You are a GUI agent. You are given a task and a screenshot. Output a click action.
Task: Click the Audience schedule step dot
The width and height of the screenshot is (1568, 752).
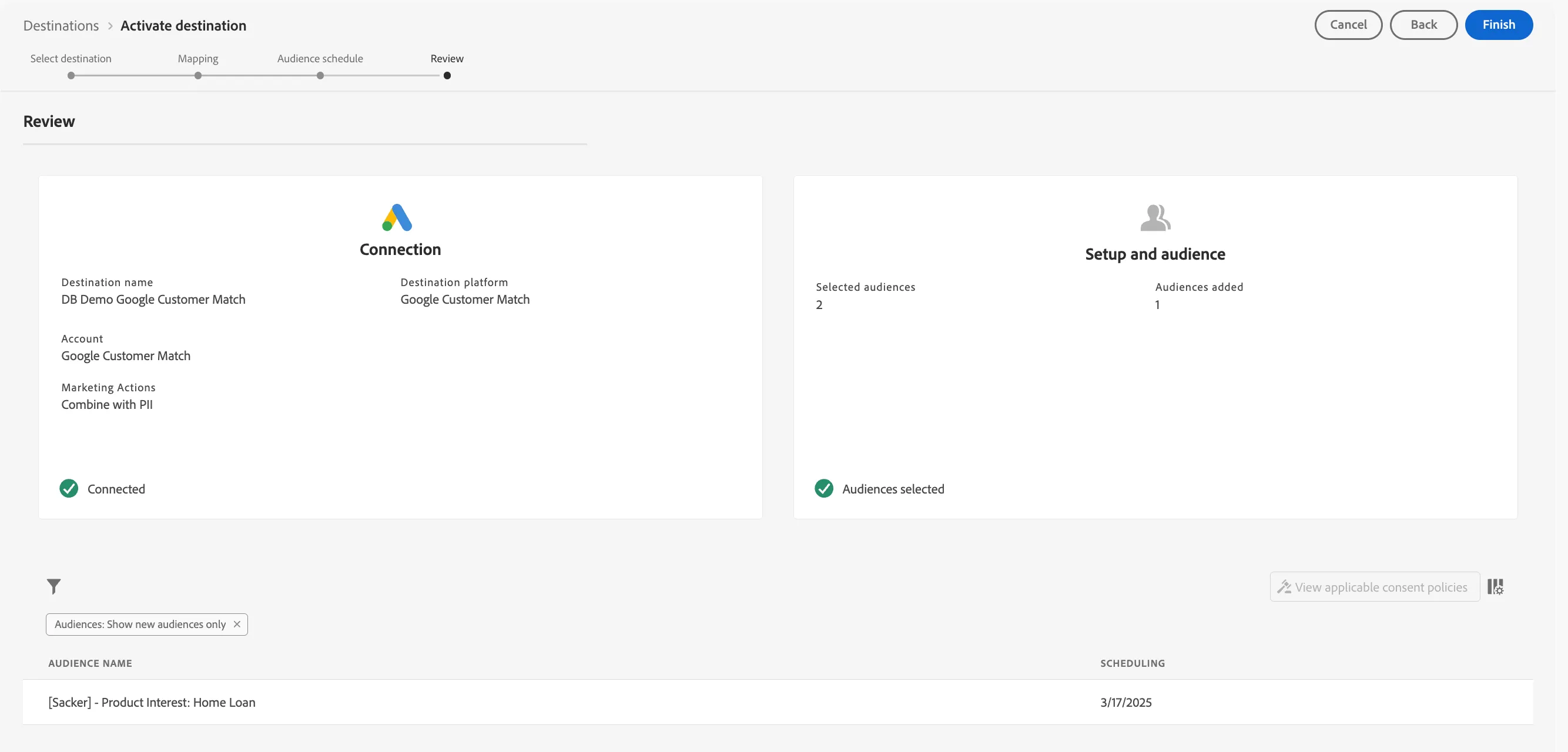(320, 75)
